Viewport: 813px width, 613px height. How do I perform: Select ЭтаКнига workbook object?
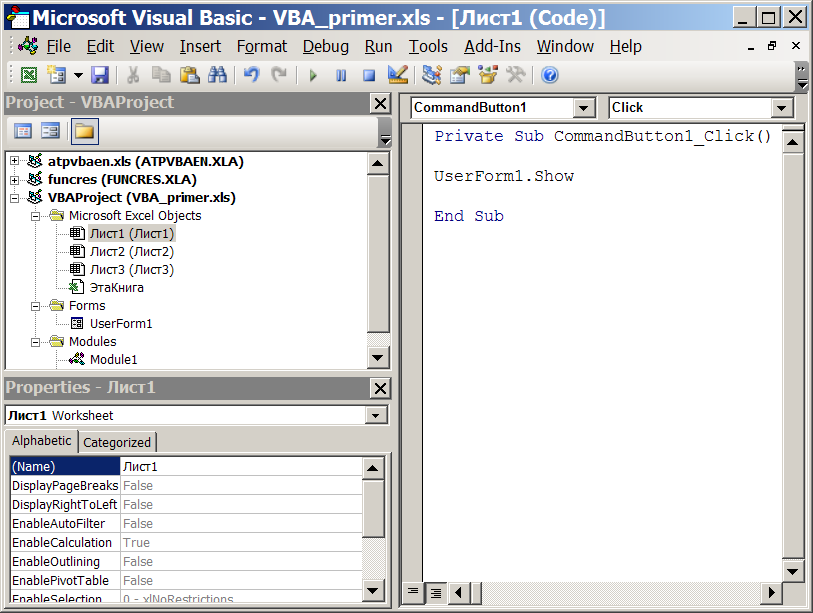click(117, 288)
